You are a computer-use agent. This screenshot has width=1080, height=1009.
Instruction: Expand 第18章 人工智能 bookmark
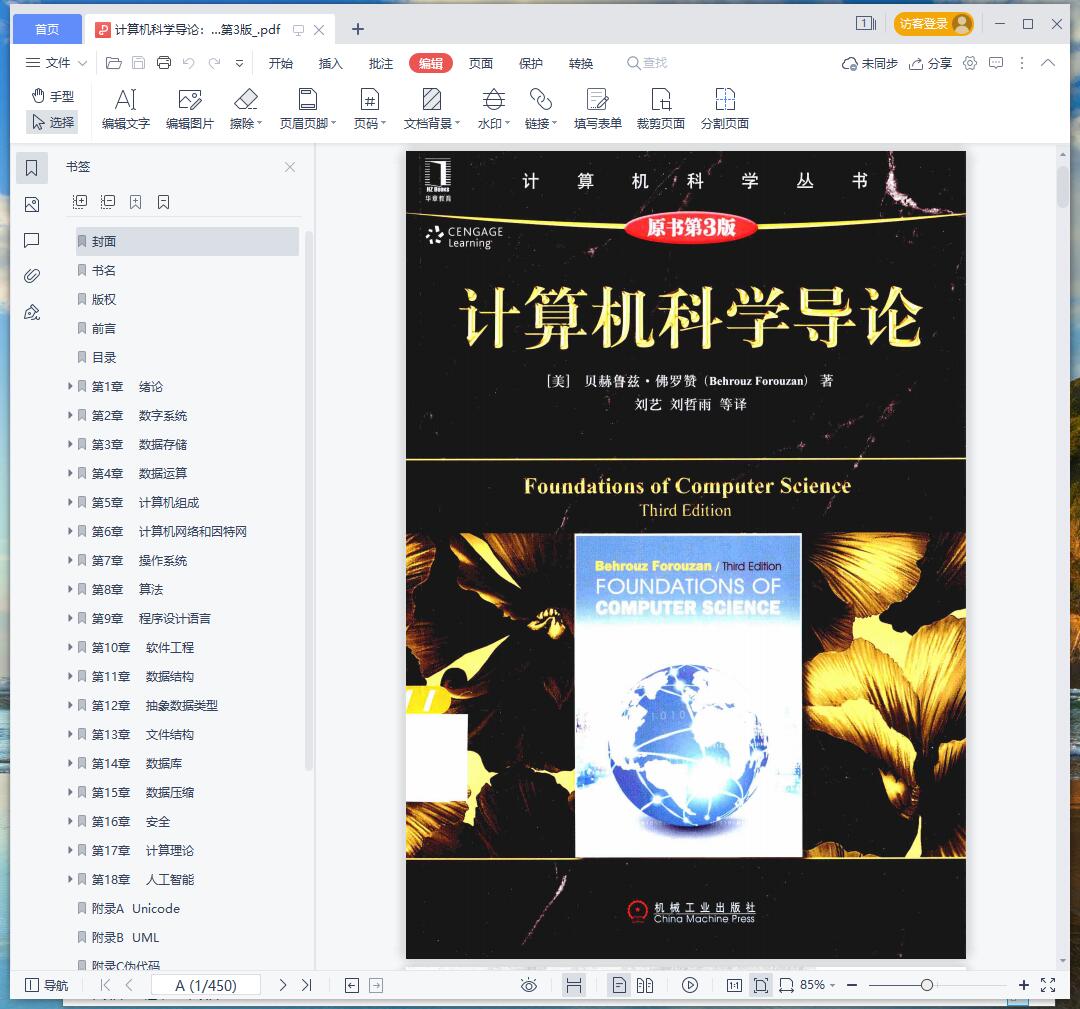click(70, 879)
